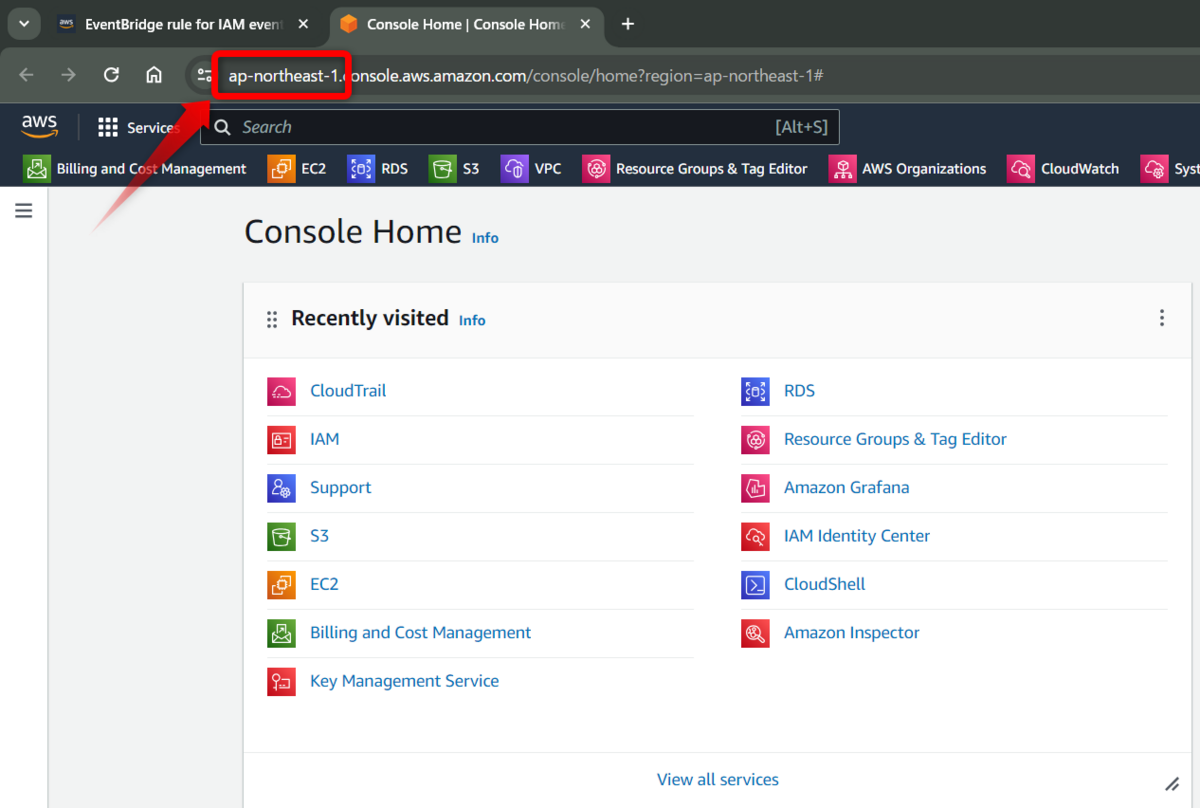View site information icon in address bar
This screenshot has width=1200, height=808.
[204, 75]
